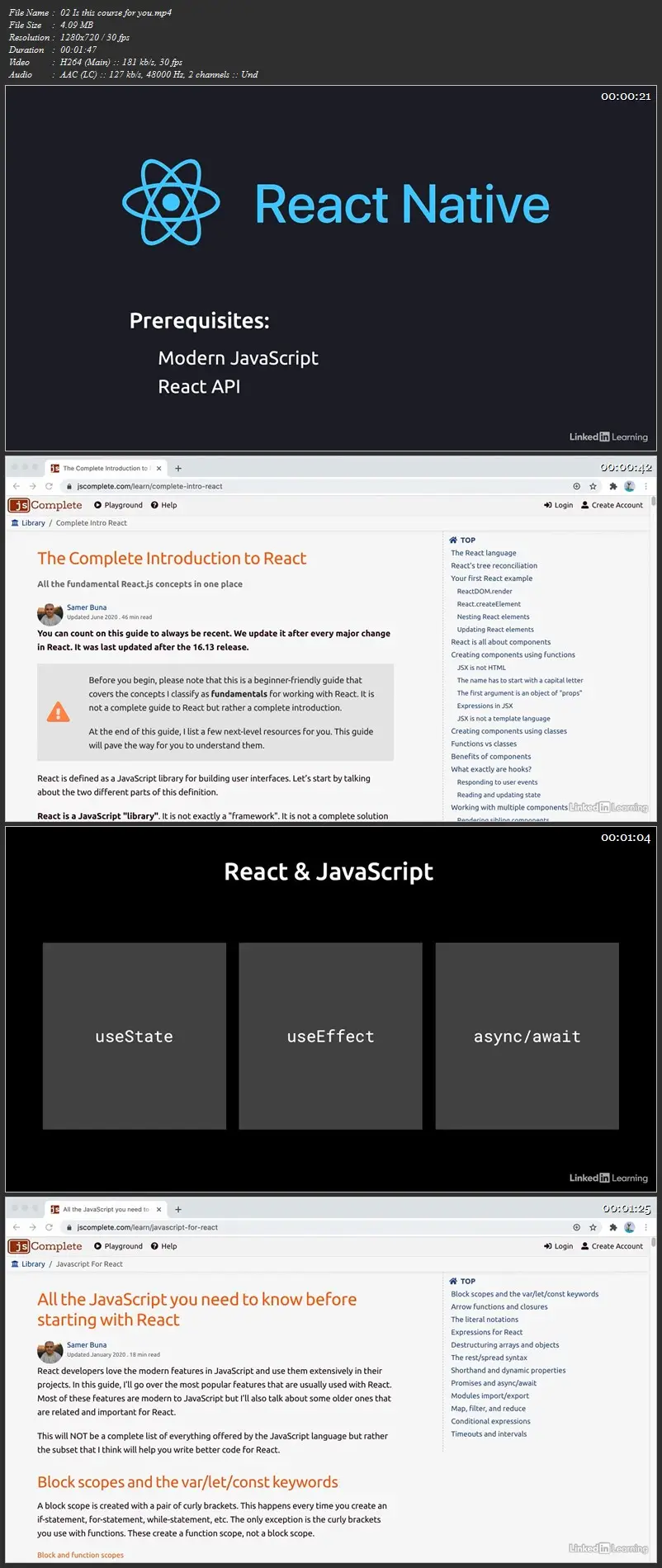Click the zoom icon in javascript-for-react address bar
Viewport: 662px width, 1568px height.
pos(576,1227)
